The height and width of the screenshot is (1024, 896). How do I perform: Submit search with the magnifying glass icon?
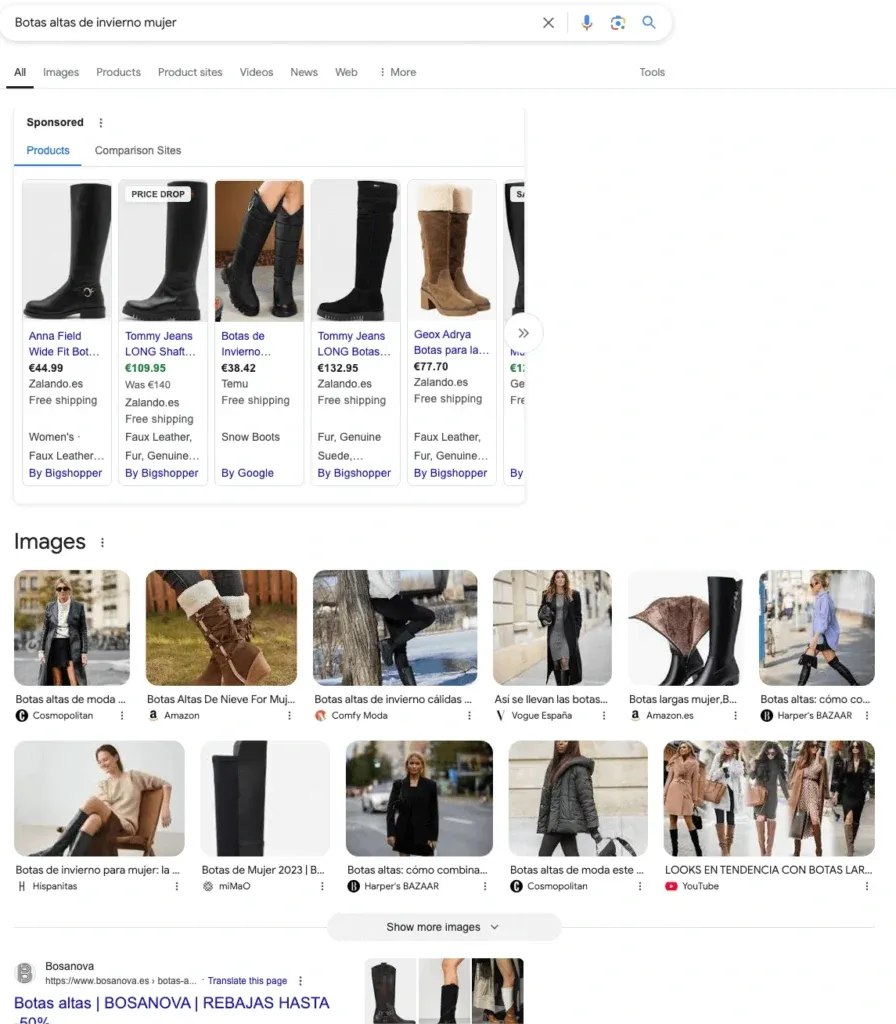(648, 22)
